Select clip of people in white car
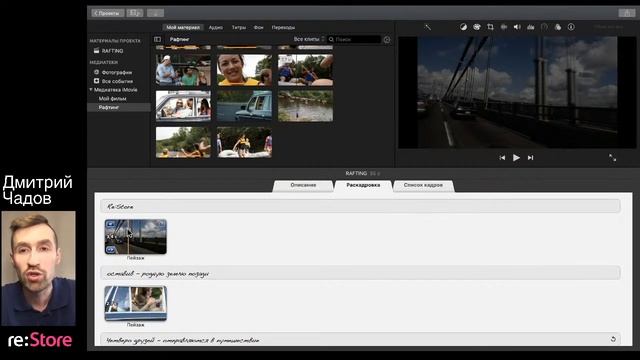This screenshot has width=640, height=360. coord(183,106)
